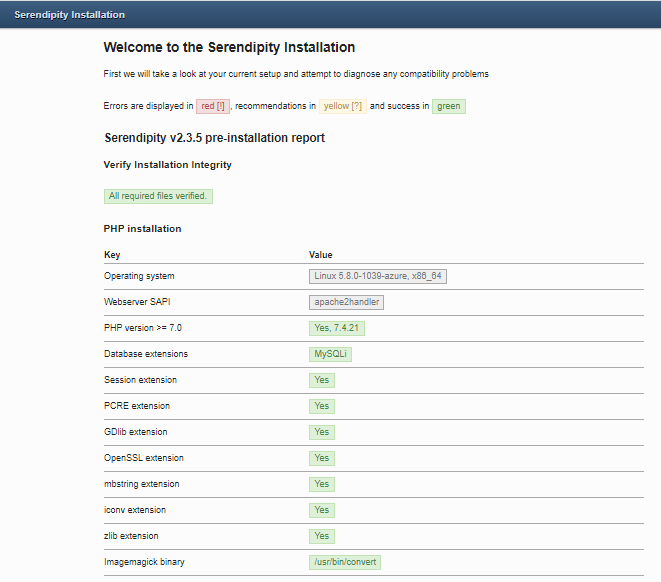661x582 pixels.
Task: Click the 'Value' column header
Action: (321, 255)
